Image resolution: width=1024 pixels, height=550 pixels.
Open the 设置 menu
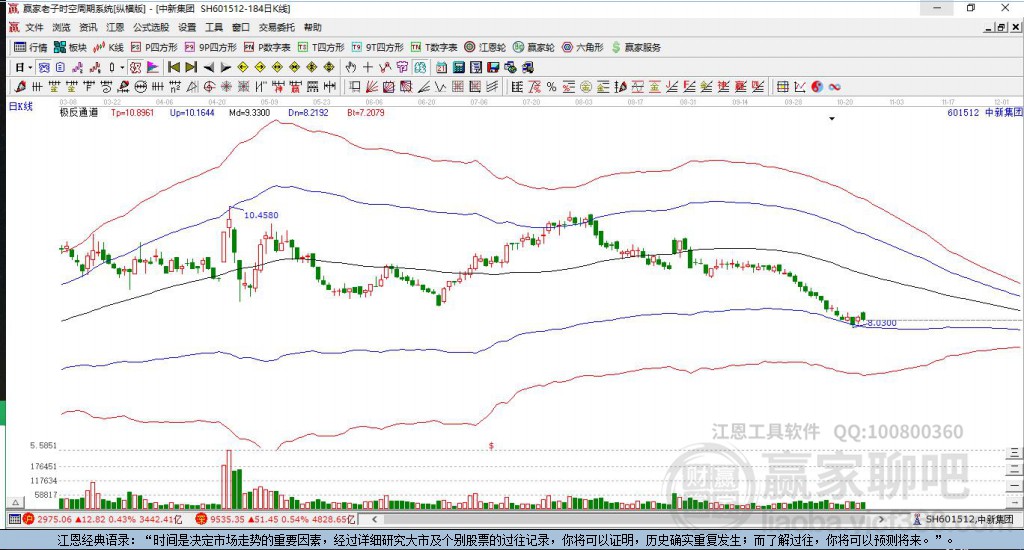tap(187, 27)
